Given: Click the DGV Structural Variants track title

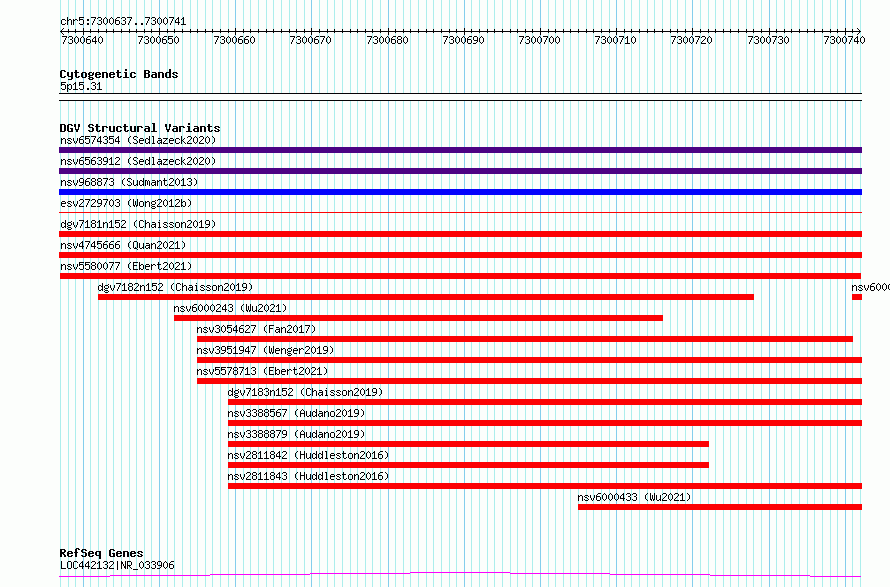Looking at the screenshot, I should click(x=140, y=128).
